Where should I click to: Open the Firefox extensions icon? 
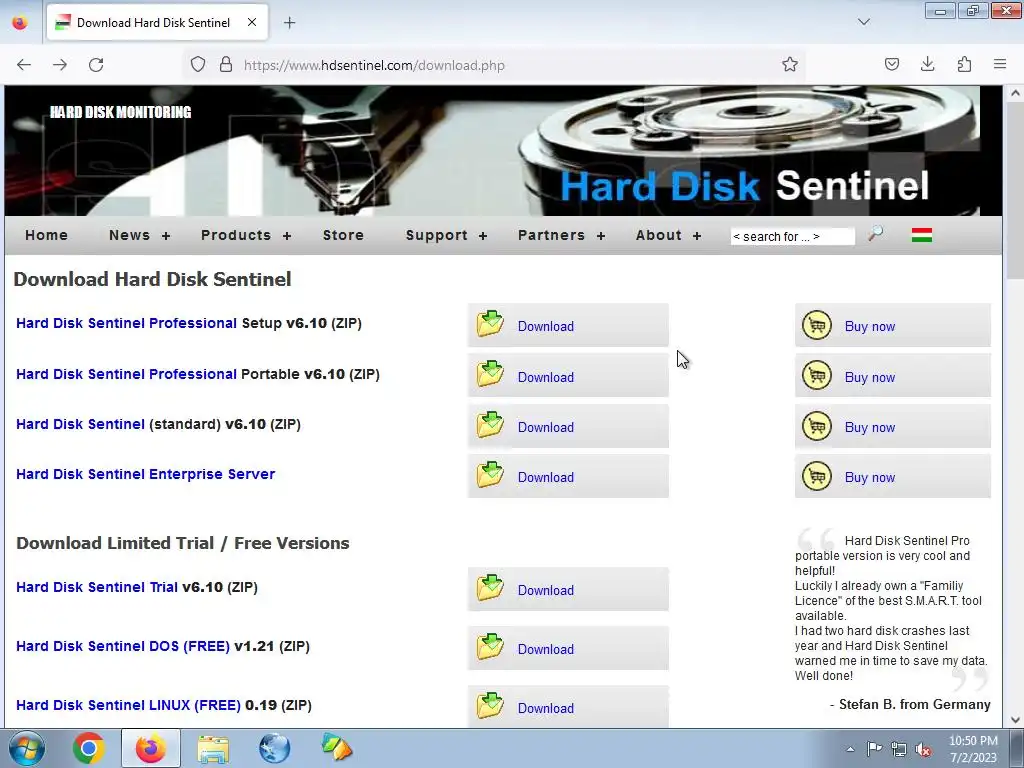pyautogui.click(x=964, y=64)
